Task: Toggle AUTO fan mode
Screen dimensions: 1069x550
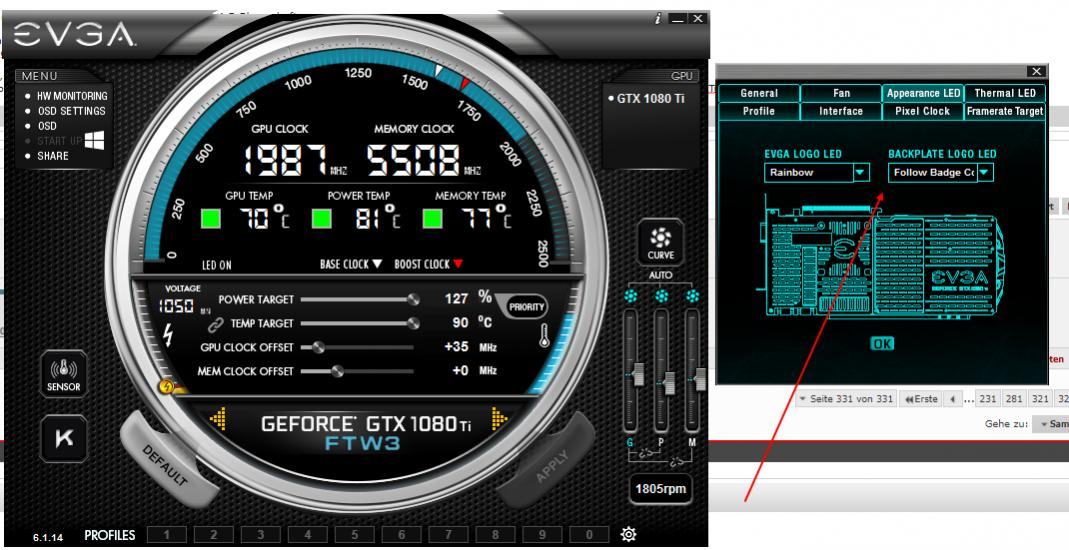Action: 660,275
